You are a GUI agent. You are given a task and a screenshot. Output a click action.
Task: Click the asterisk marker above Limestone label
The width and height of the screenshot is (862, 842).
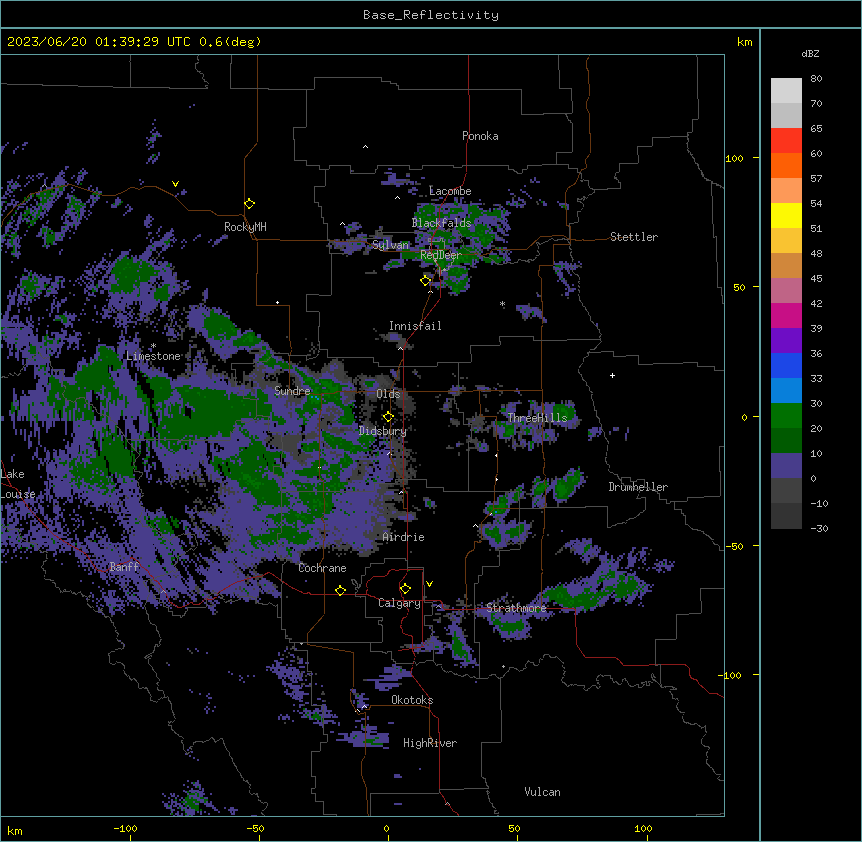click(x=153, y=346)
